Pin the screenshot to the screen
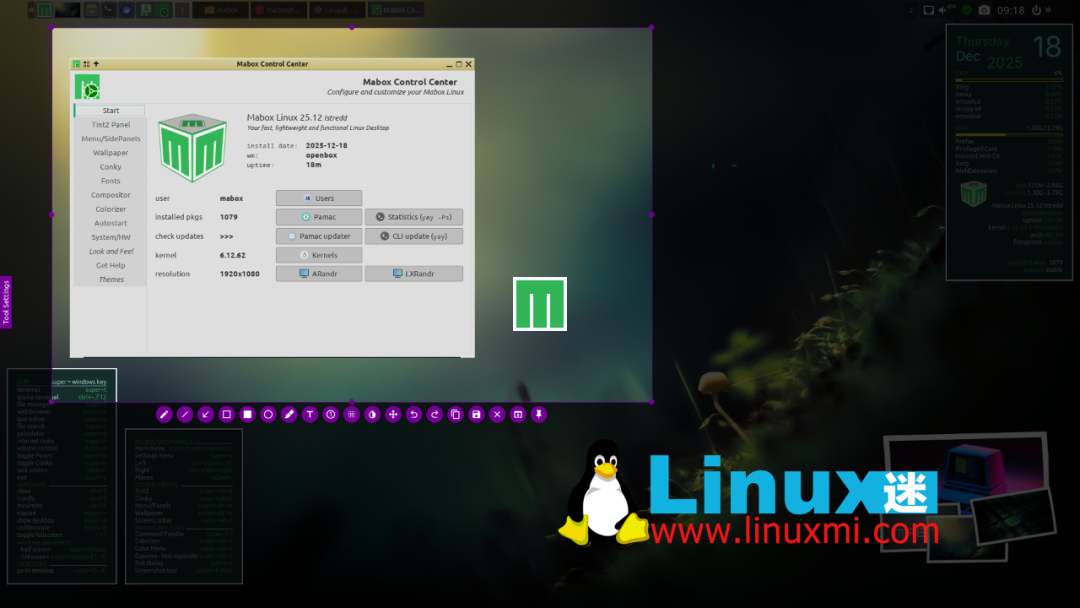This screenshot has height=608, width=1080. tap(539, 414)
